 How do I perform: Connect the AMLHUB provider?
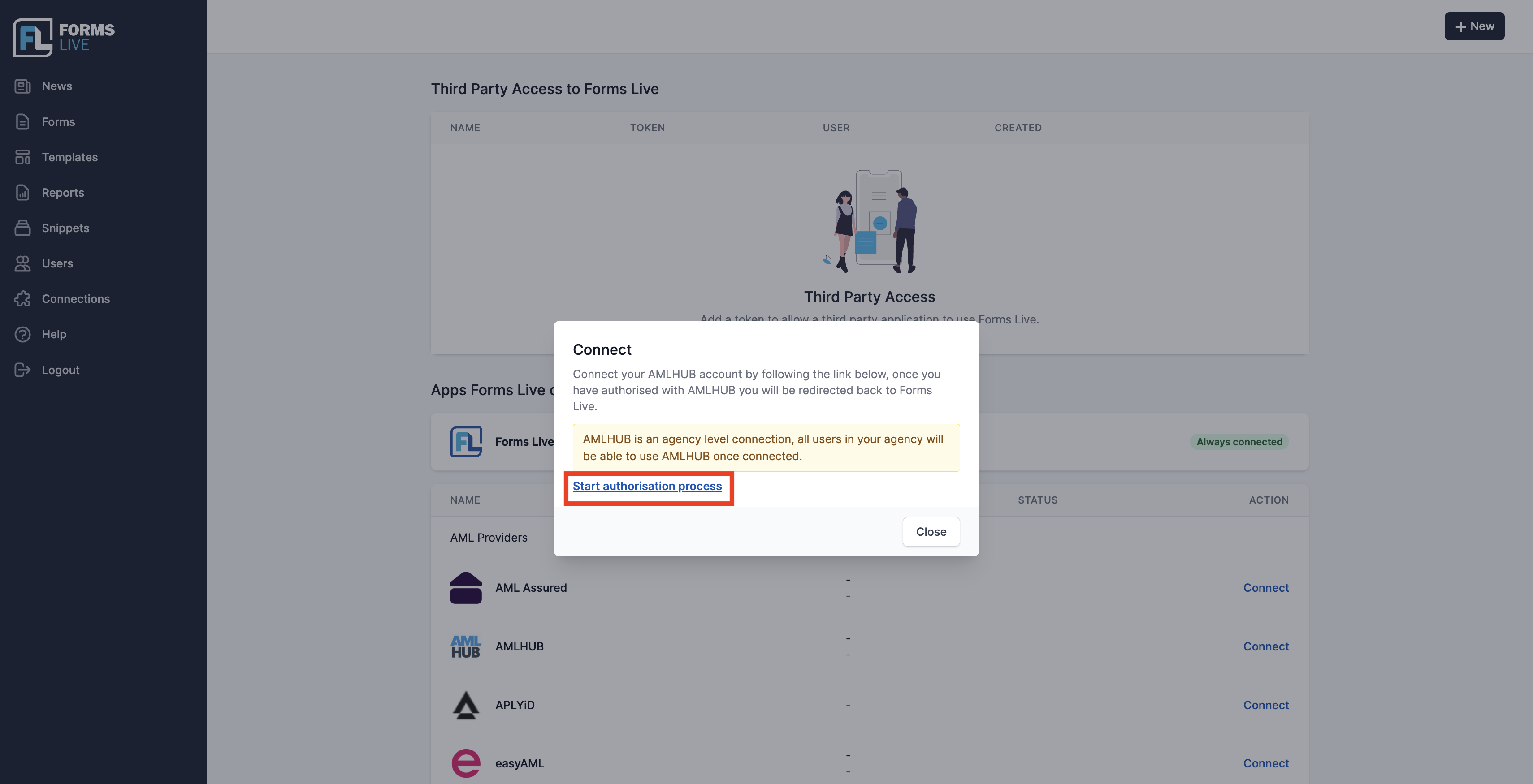pyautogui.click(x=1266, y=646)
